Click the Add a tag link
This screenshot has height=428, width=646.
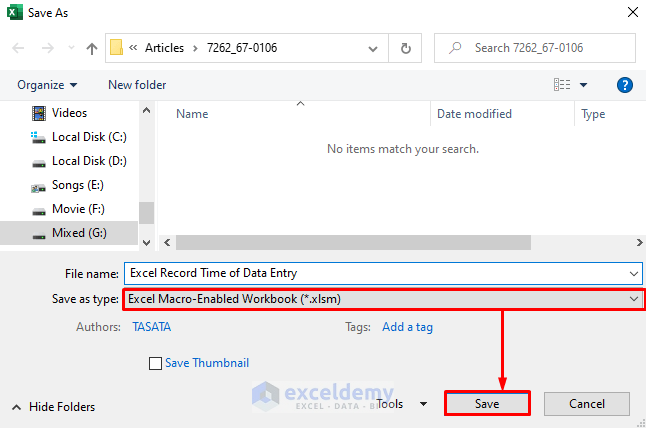pyautogui.click(x=407, y=327)
